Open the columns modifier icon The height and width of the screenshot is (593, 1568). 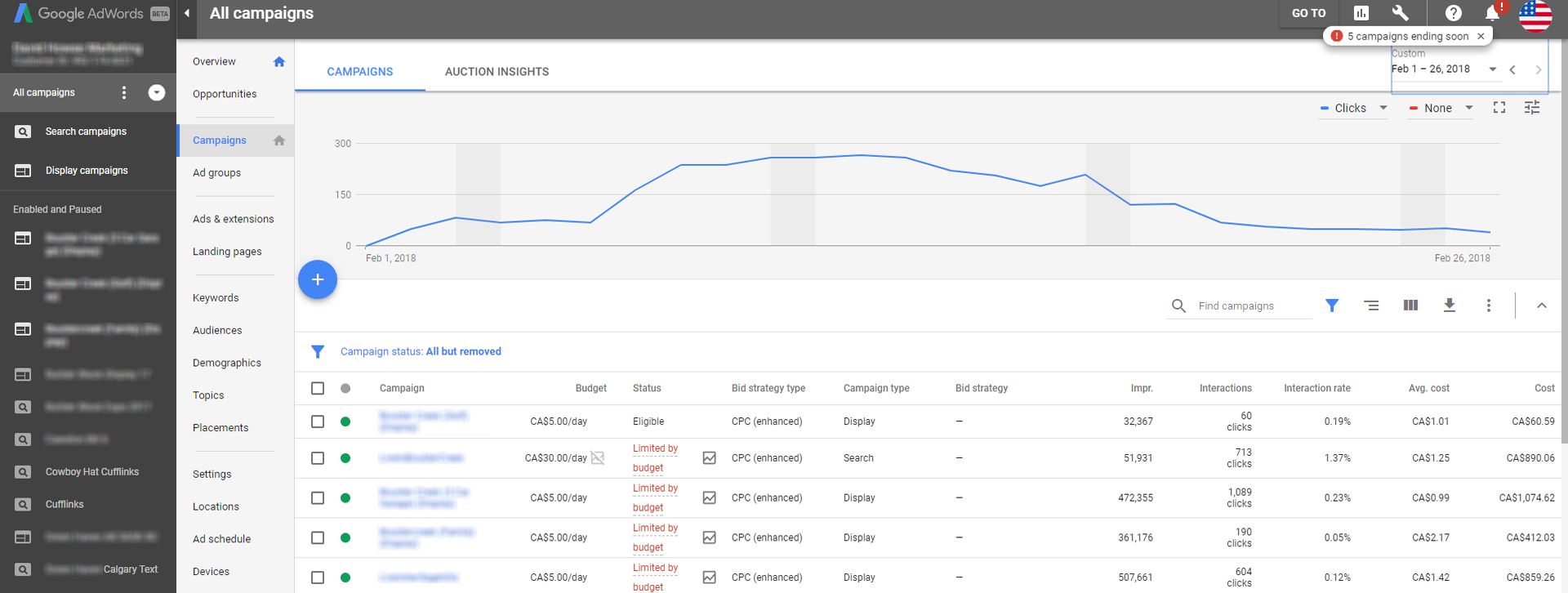click(1410, 305)
